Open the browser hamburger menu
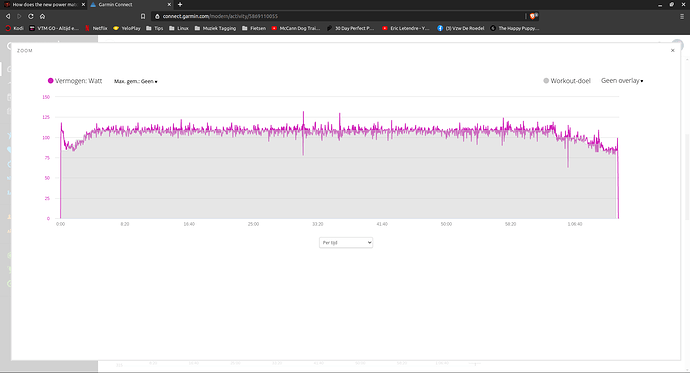690x373 pixels. coord(682,16)
